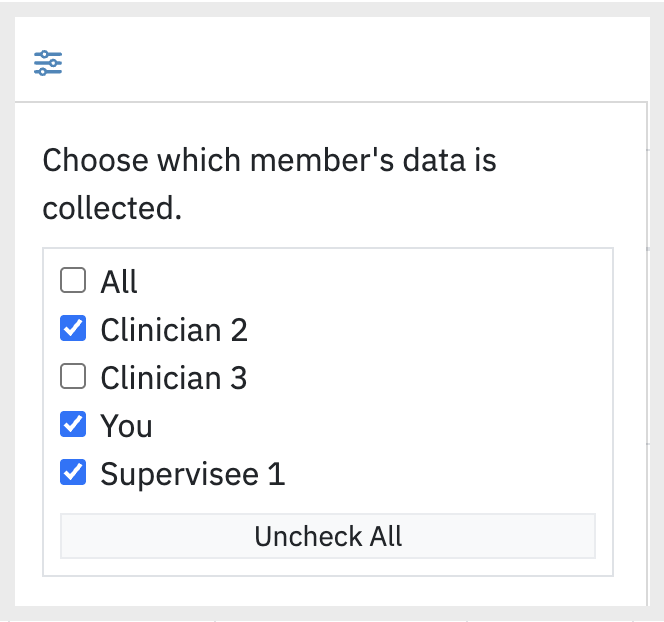This screenshot has width=664, height=622.
Task: Click the white checkmark next to Supervisee 1
Action: click(x=73, y=472)
